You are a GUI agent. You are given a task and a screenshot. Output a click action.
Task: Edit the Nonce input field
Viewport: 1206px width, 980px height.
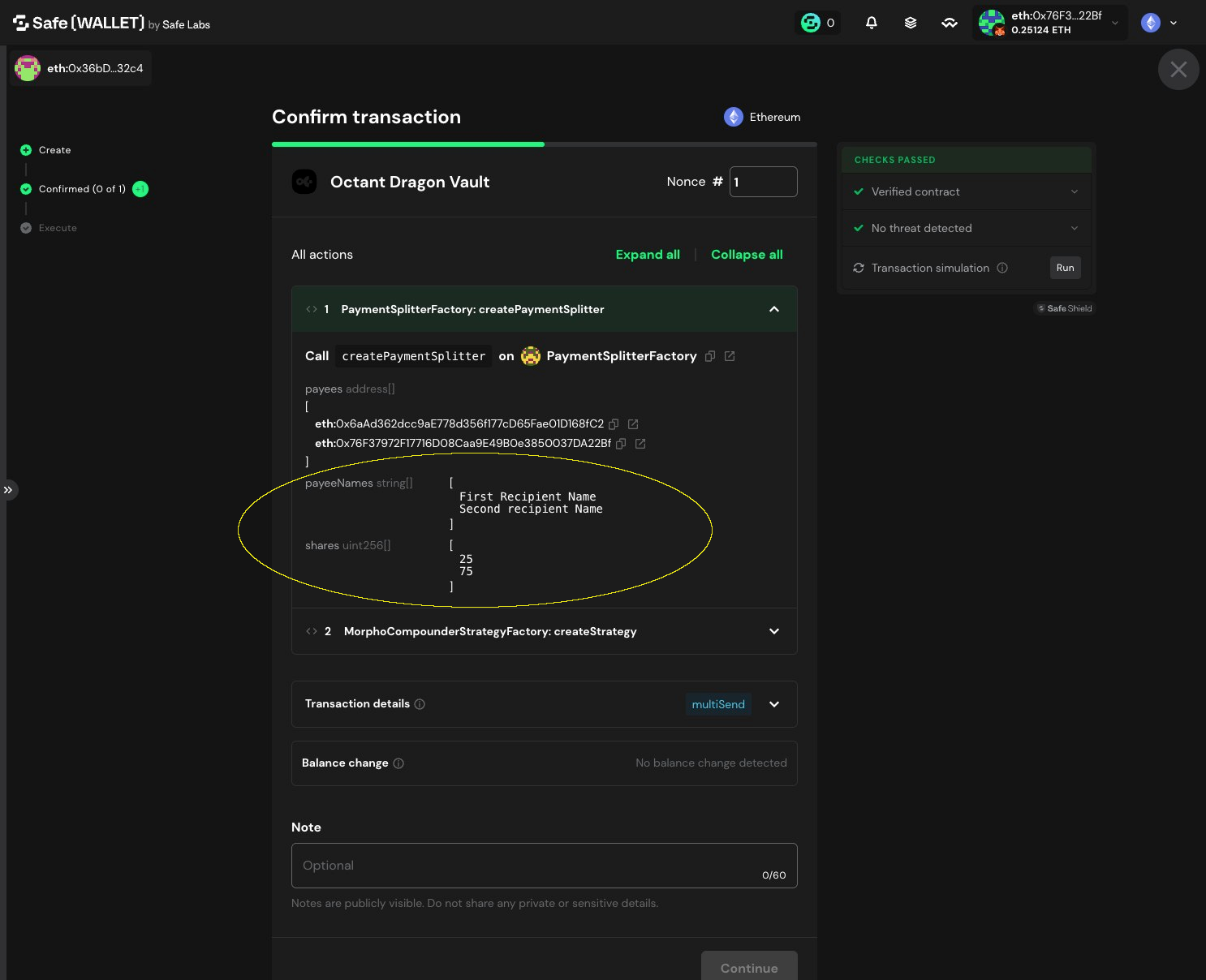[764, 182]
